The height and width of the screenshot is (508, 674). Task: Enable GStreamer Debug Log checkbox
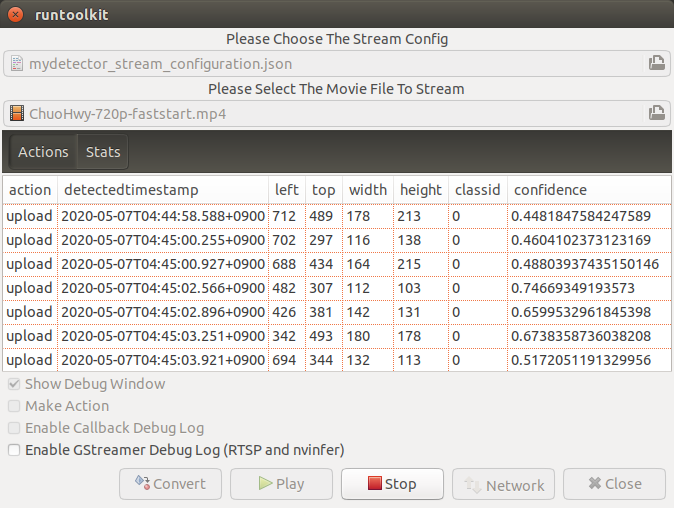[x=14, y=450]
